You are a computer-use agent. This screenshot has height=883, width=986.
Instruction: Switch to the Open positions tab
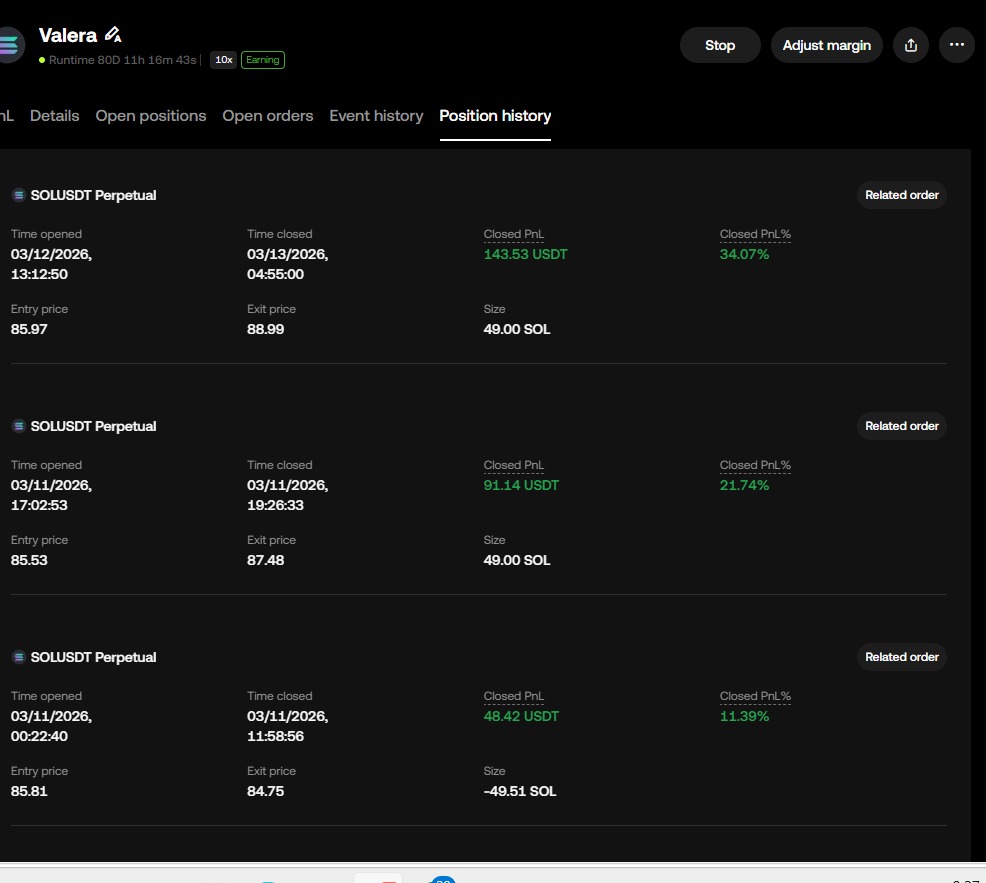click(151, 116)
